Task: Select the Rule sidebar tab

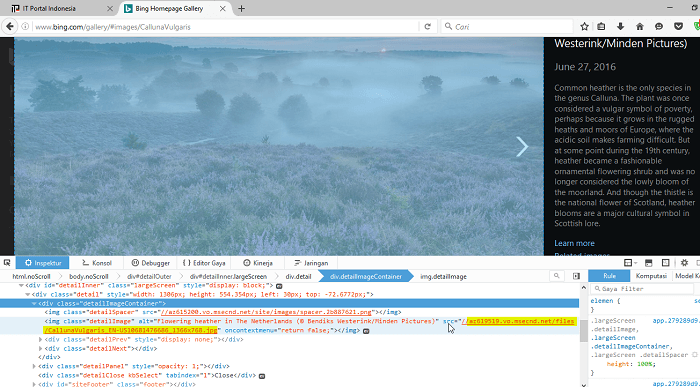Action: click(609, 276)
